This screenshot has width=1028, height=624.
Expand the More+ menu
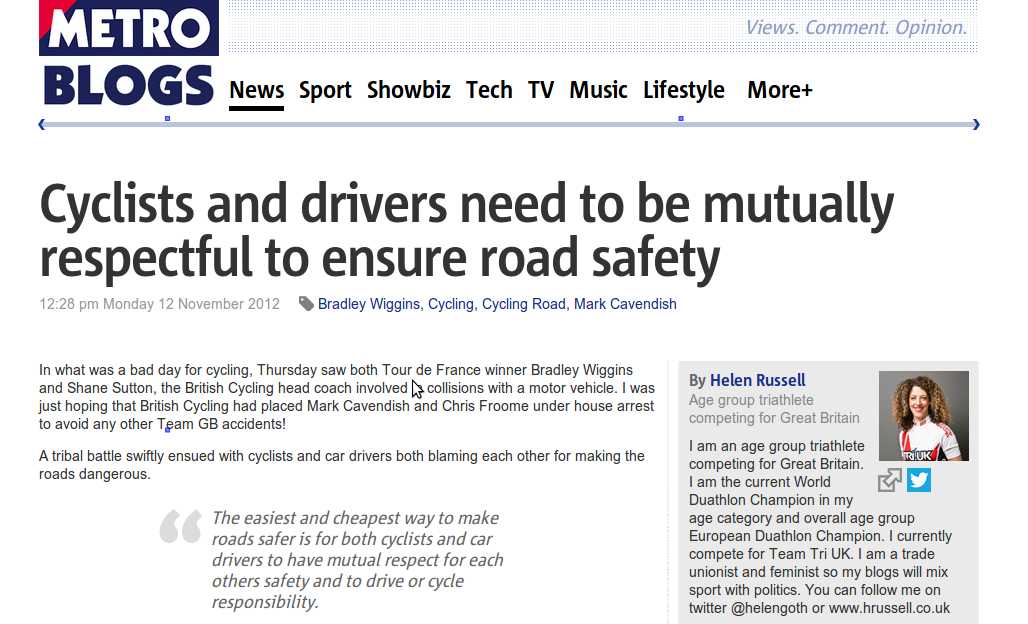pyautogui.click(x=780, y=90)
